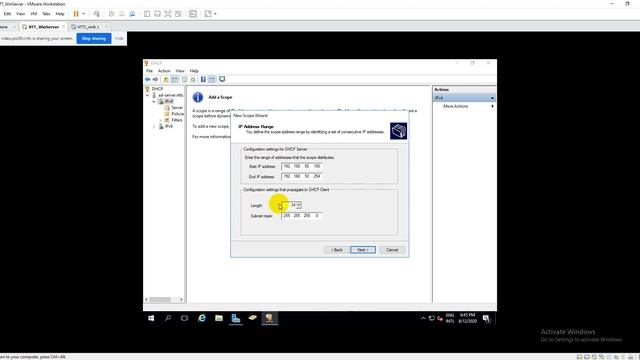Switch to the NTT_WinServer tab

(44, 27)
